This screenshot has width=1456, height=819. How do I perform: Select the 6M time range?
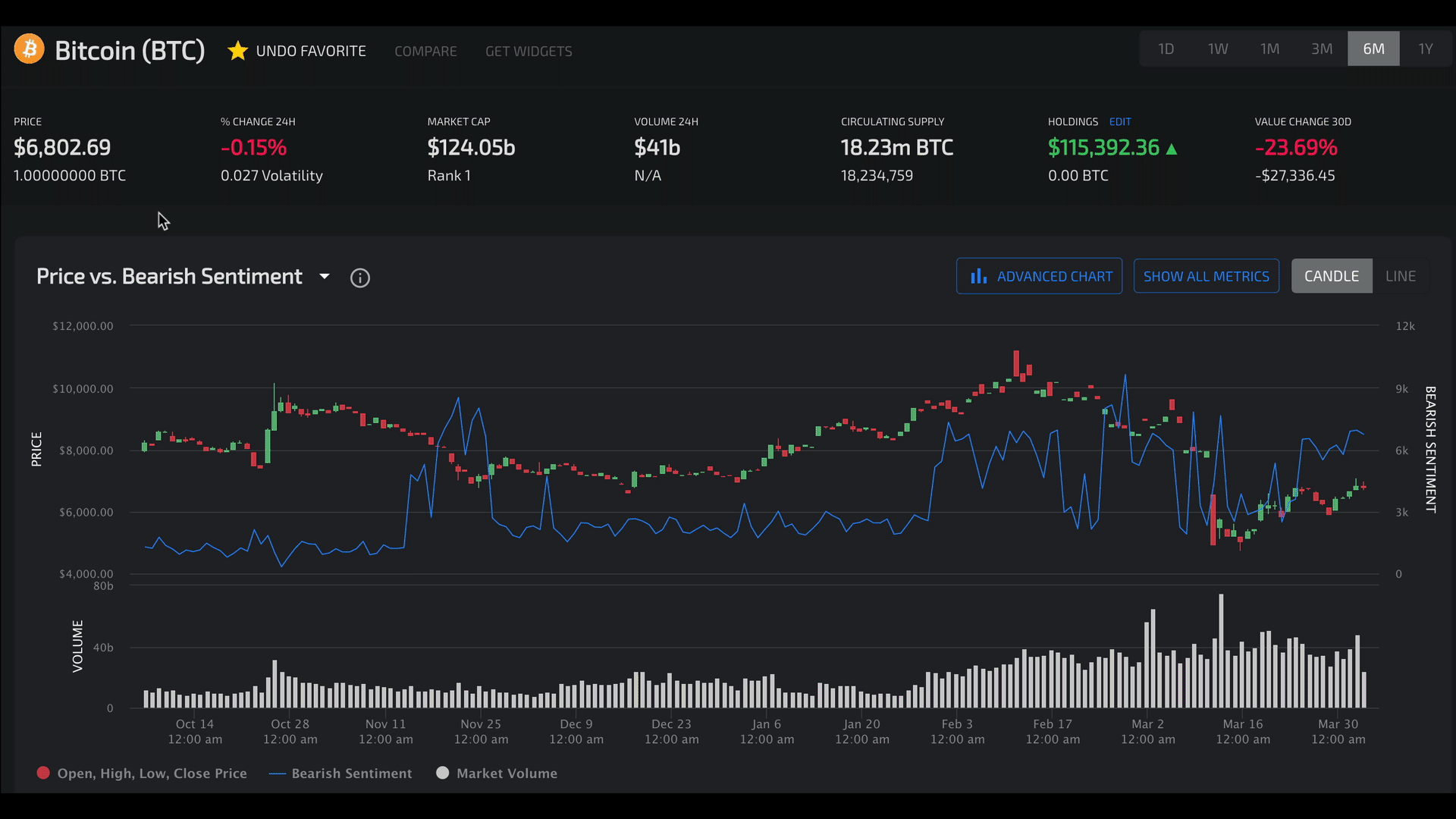tap(1373, 49)
